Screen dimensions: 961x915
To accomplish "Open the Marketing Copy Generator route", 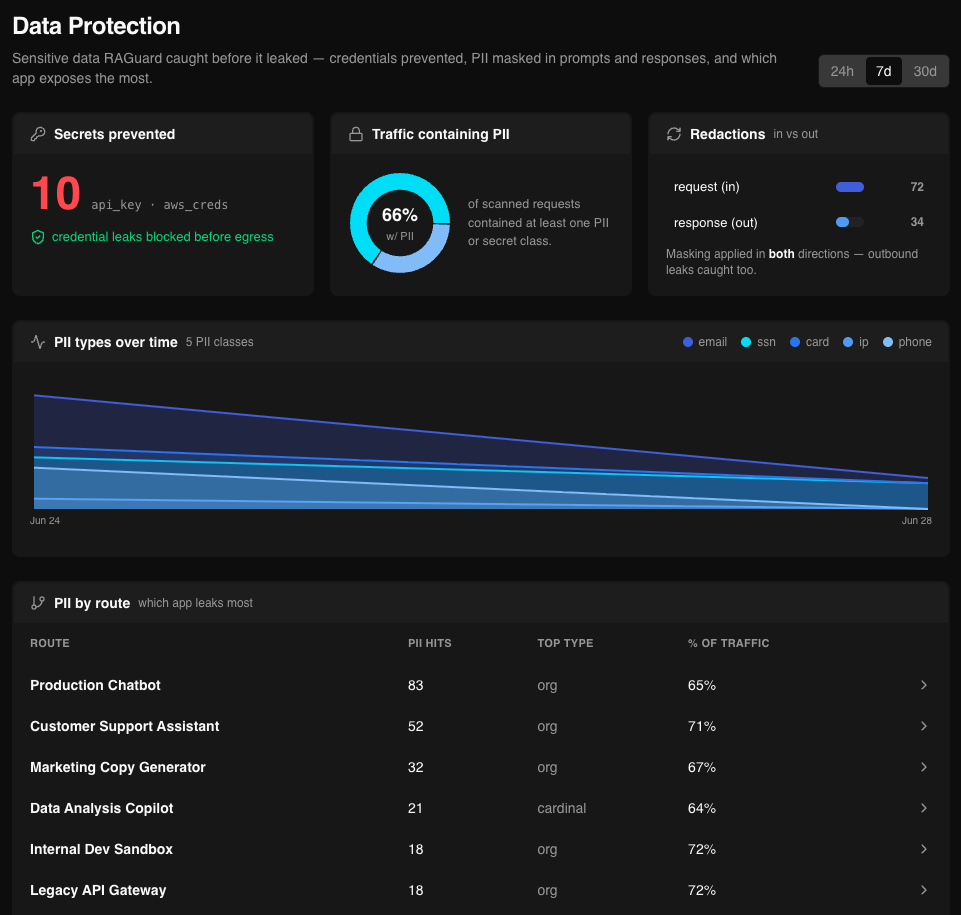I will (x=118, y=767).
